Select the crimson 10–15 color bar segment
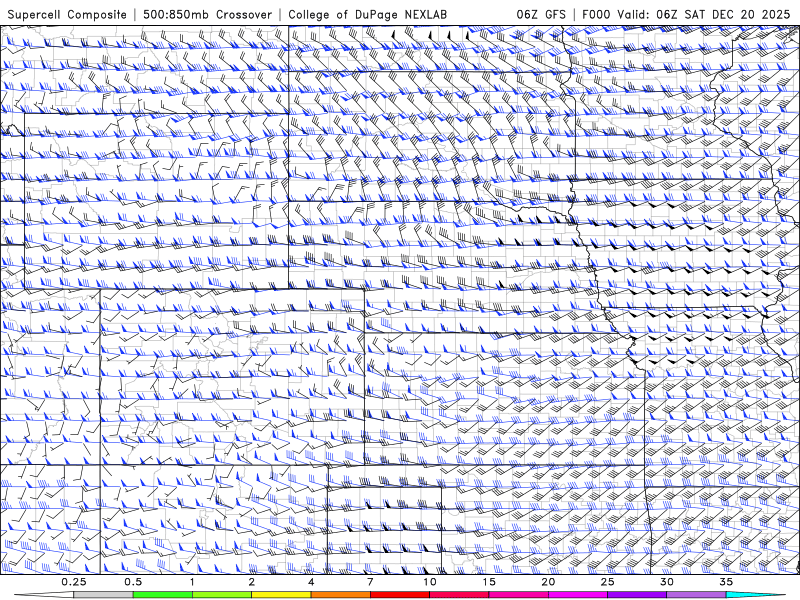Viewport: 800px width, 600px height. point(459,595)
